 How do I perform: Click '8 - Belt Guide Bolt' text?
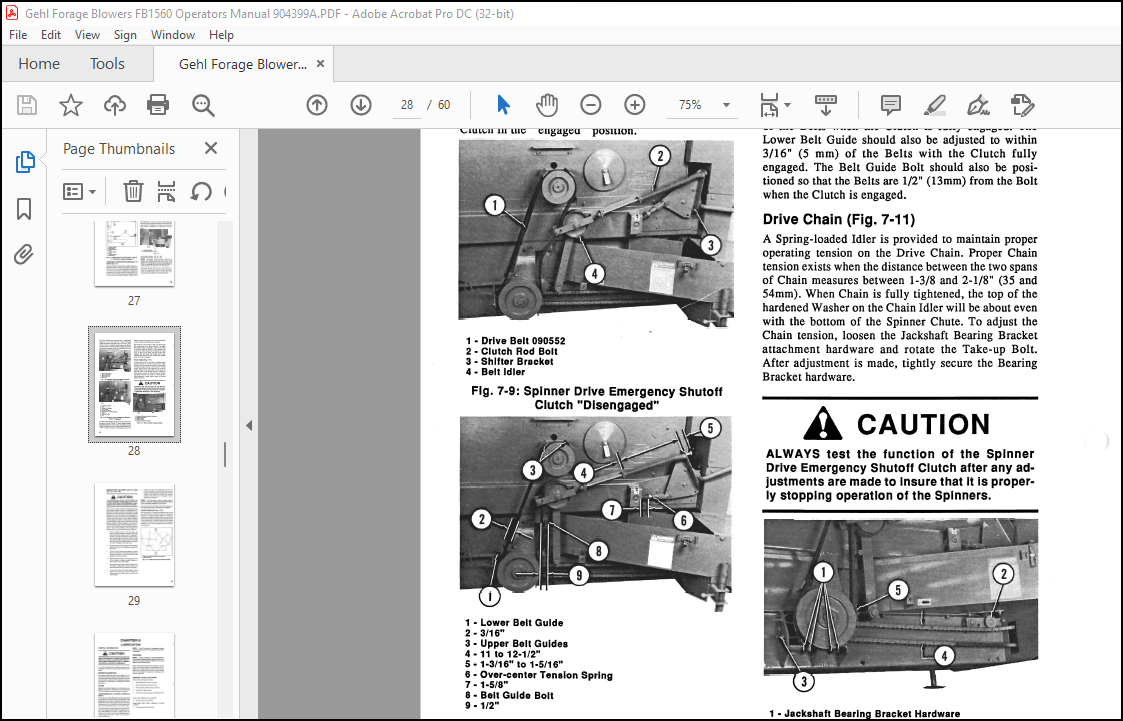pyautogui.click(x=509, y=695)
